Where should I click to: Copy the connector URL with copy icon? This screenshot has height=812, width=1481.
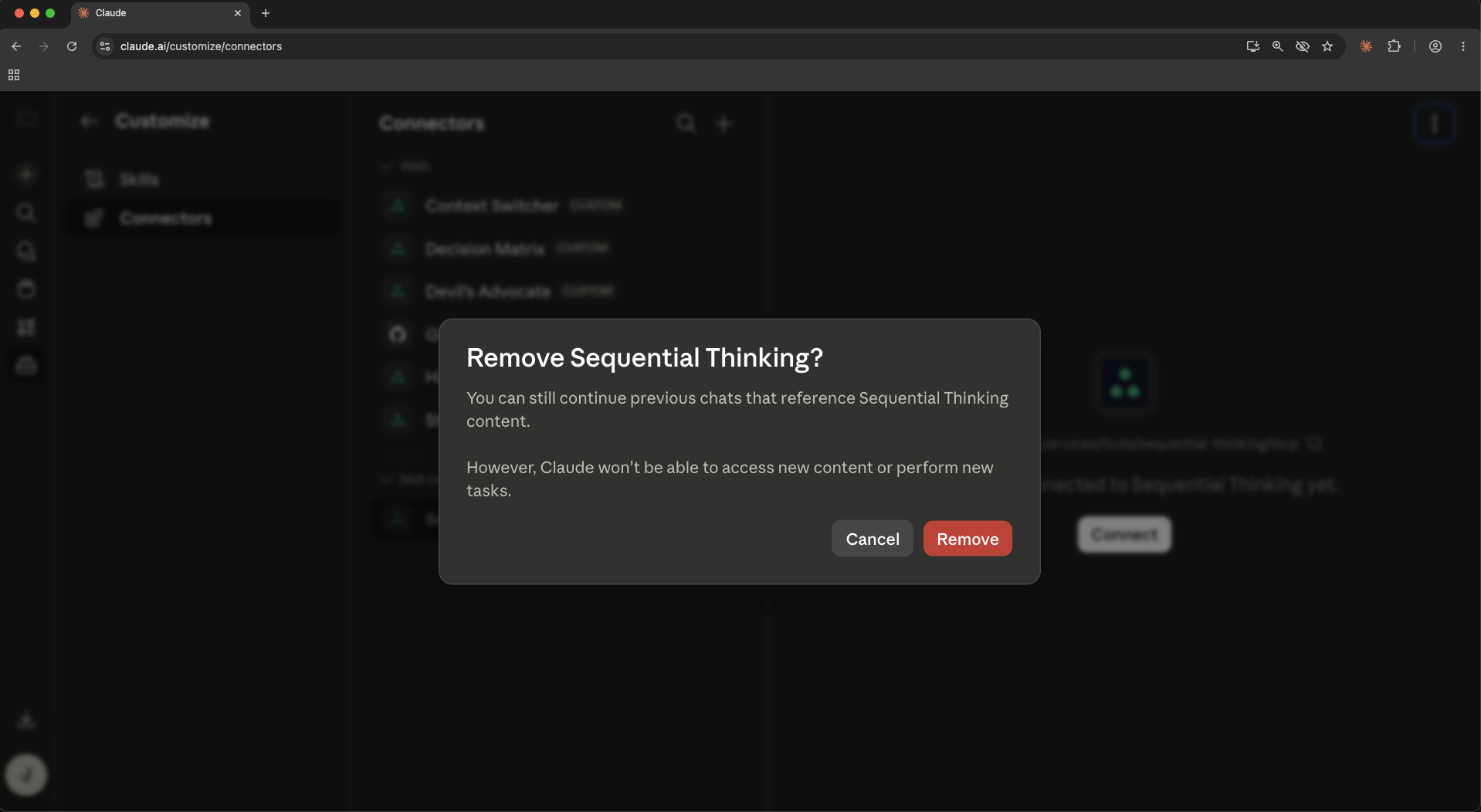click(x=1313, y=443)
